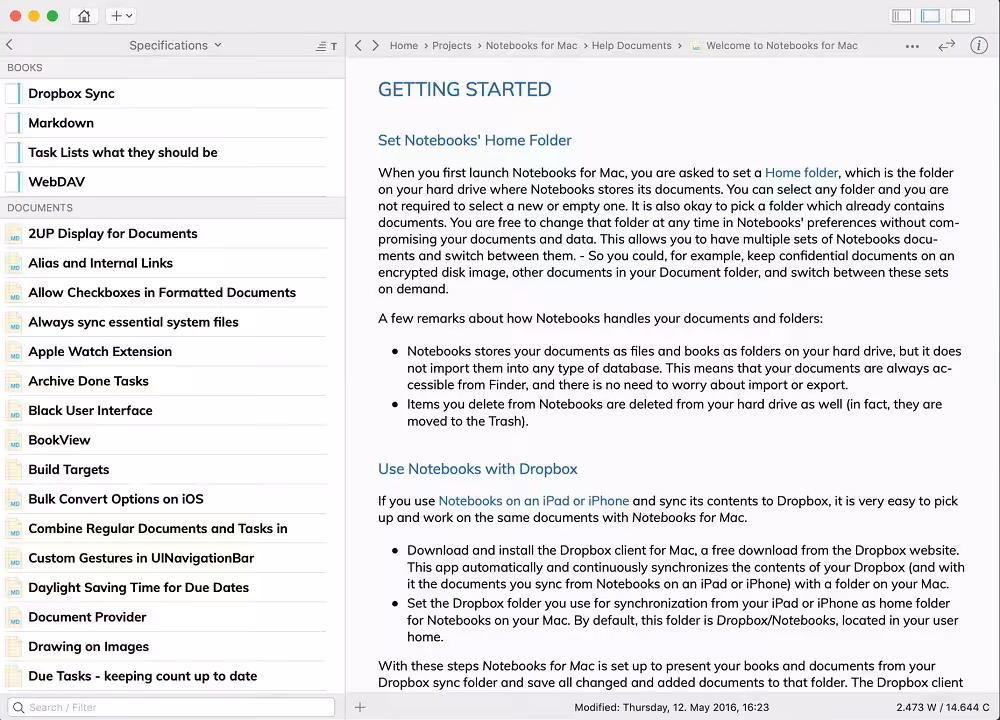Open the Home breadcrumb
The width and height of the screenshot is (1000, 720).
(x=404, y=46)
